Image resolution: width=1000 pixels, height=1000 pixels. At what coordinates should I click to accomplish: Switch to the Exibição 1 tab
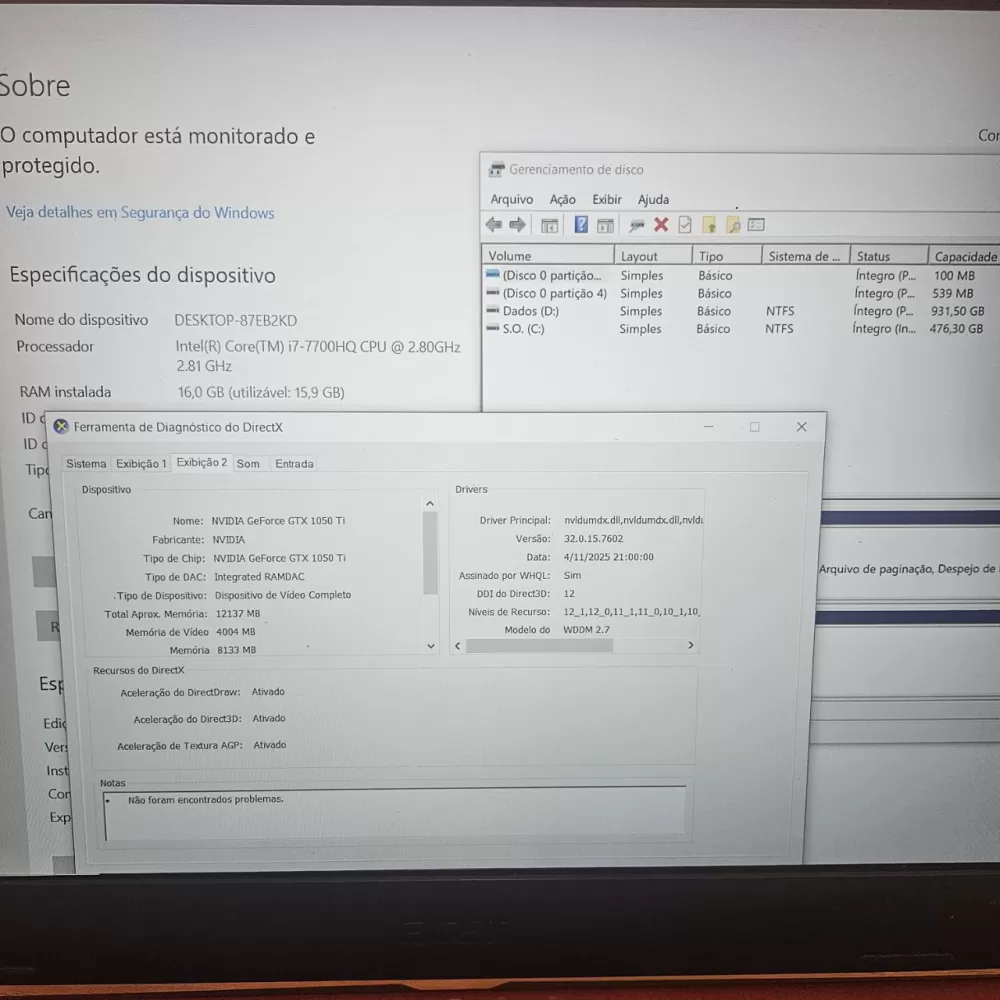point(141,464)
